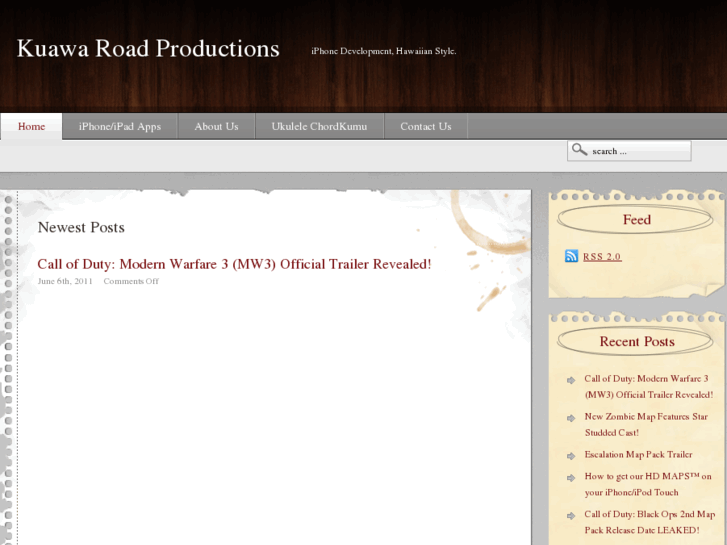Click the June 6th, 2011 date text
Screen dimensions: 727x545
pyautogui.click(x=65, y=281)
